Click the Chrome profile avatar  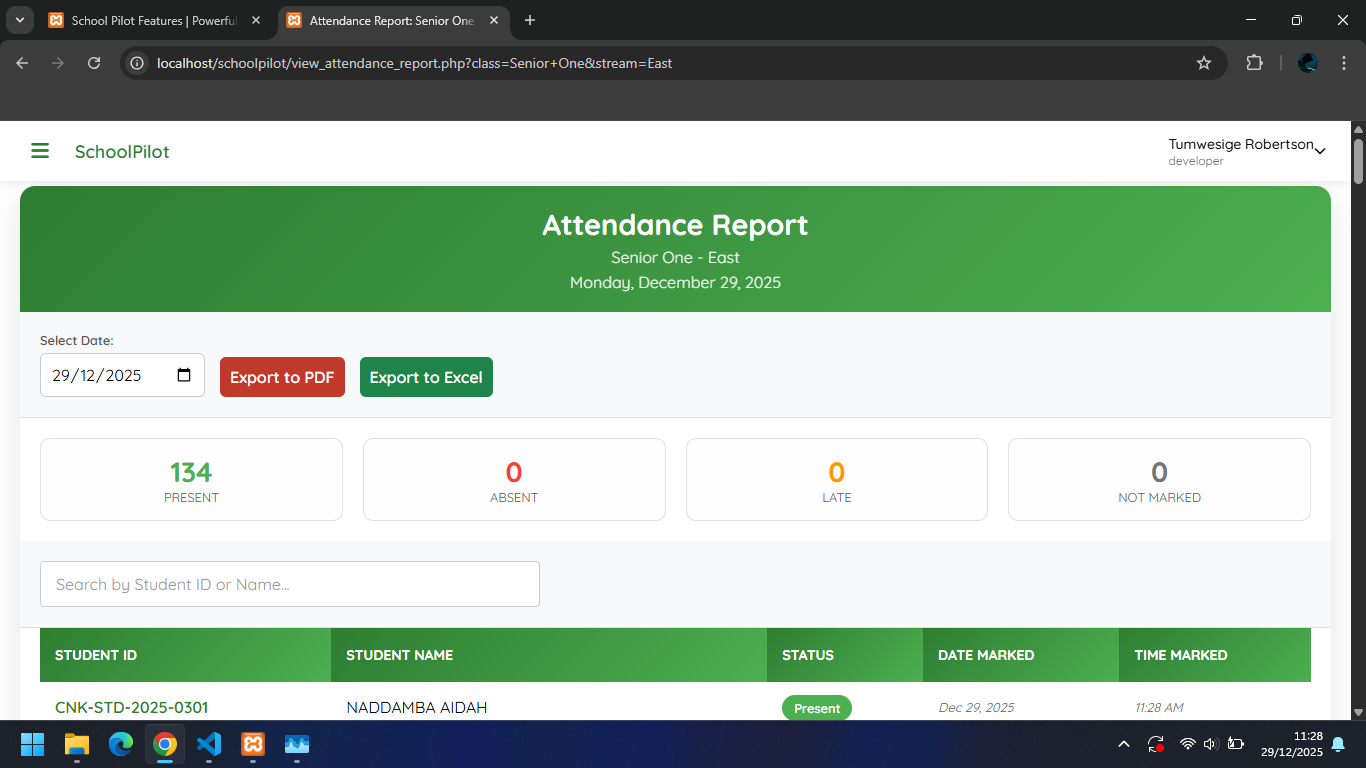(1307, 62)
